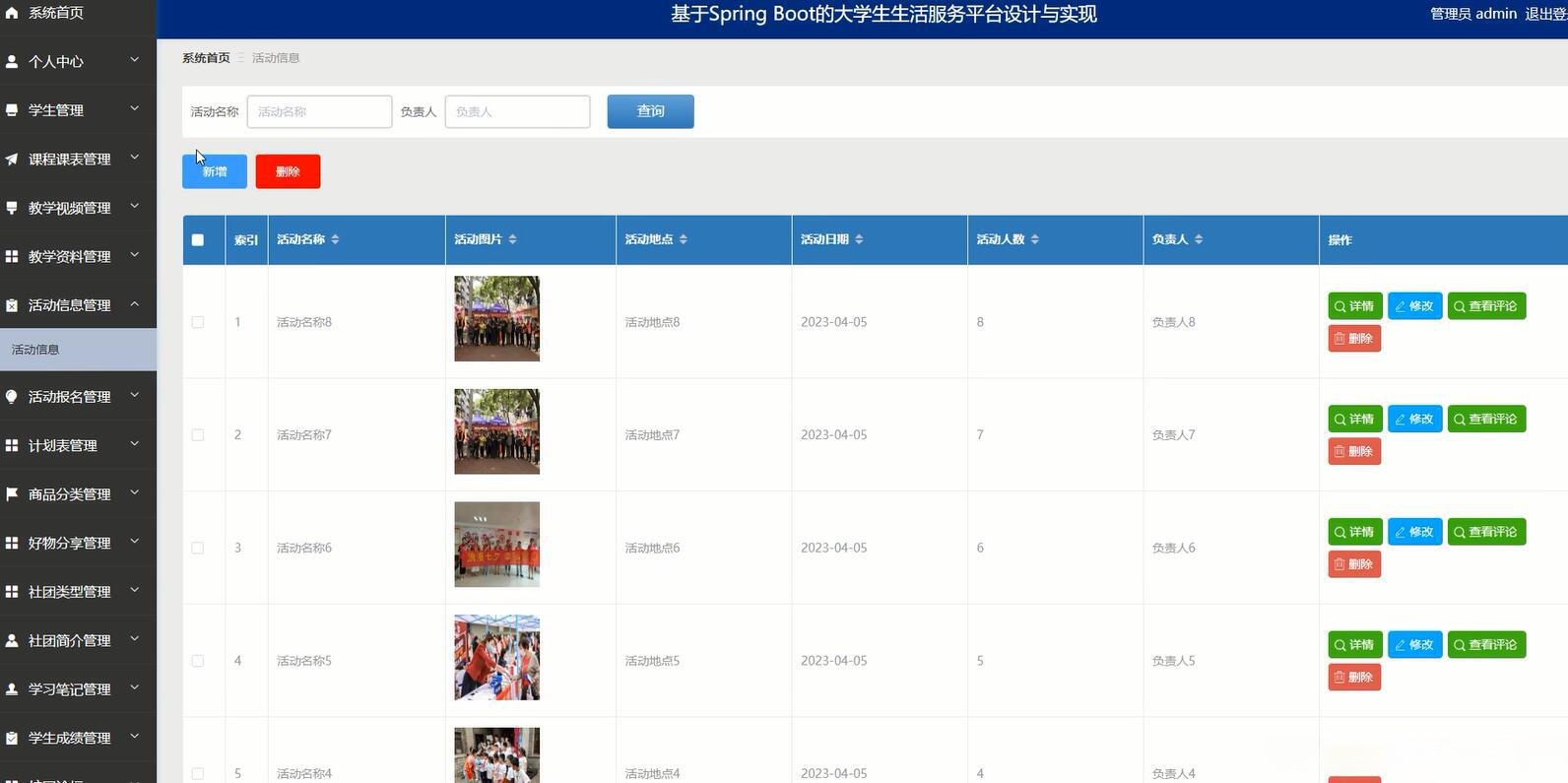The height and width of the screenshot is (783, 1568).
Task: View 详情 for 活动名称8 row
Action: pos(1355,306)
